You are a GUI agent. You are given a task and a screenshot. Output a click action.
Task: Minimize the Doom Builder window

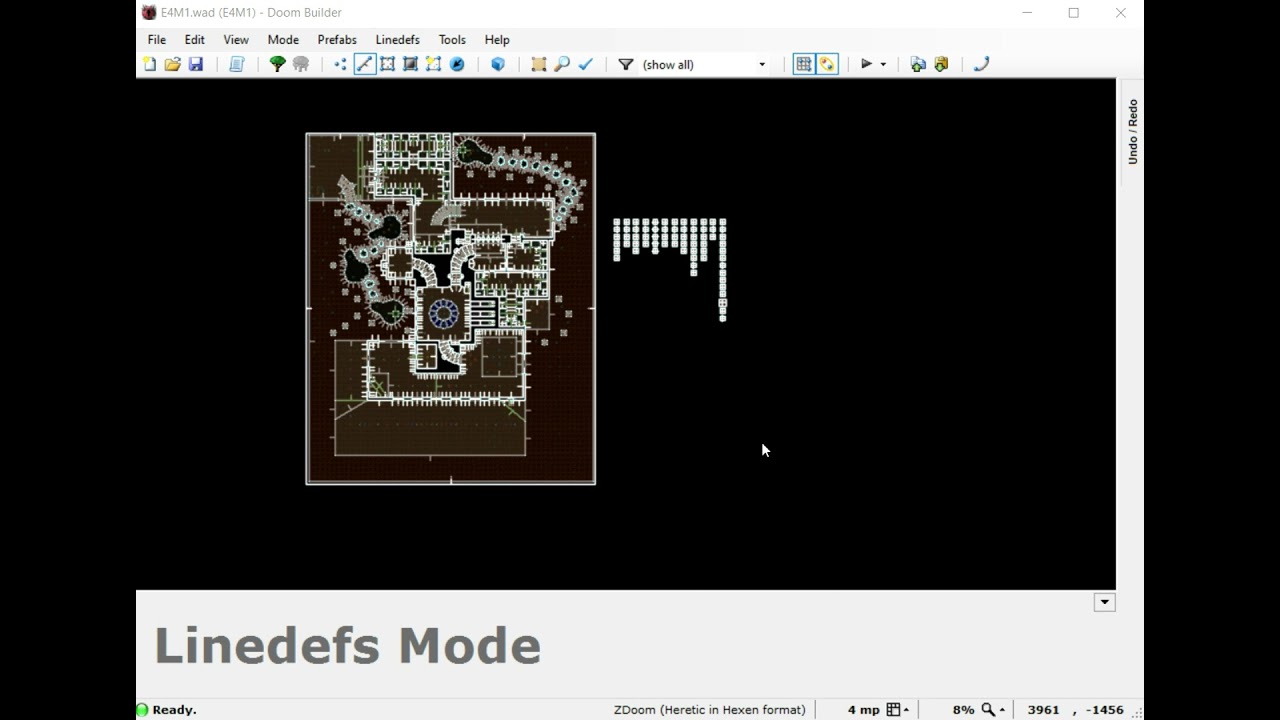[x=1027, y=13]
